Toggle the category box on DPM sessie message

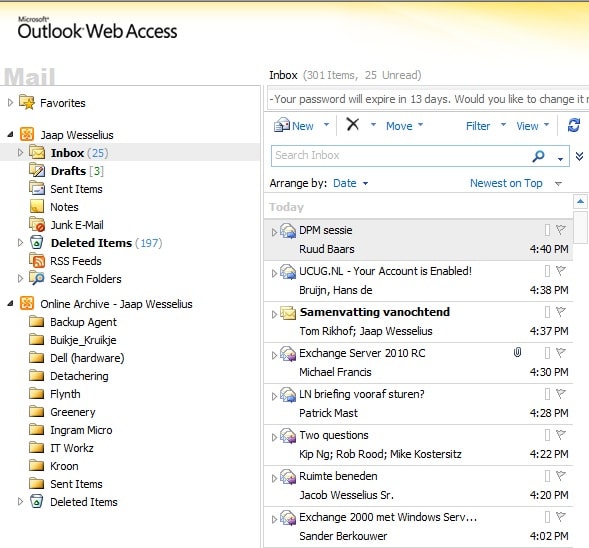pyautogui.click(x=547, y=229)
